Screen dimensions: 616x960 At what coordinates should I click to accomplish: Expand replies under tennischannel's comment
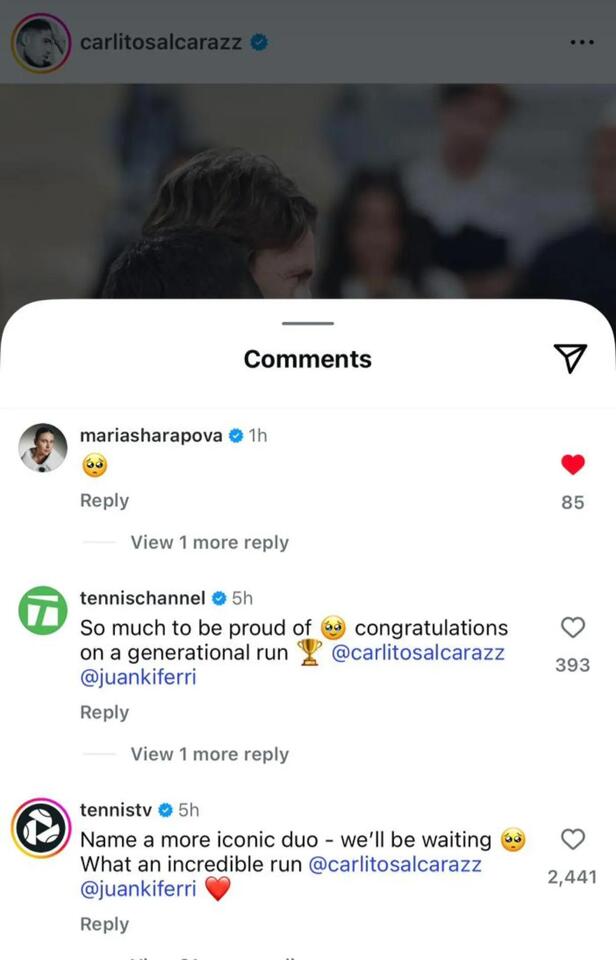tap(209, 754)
